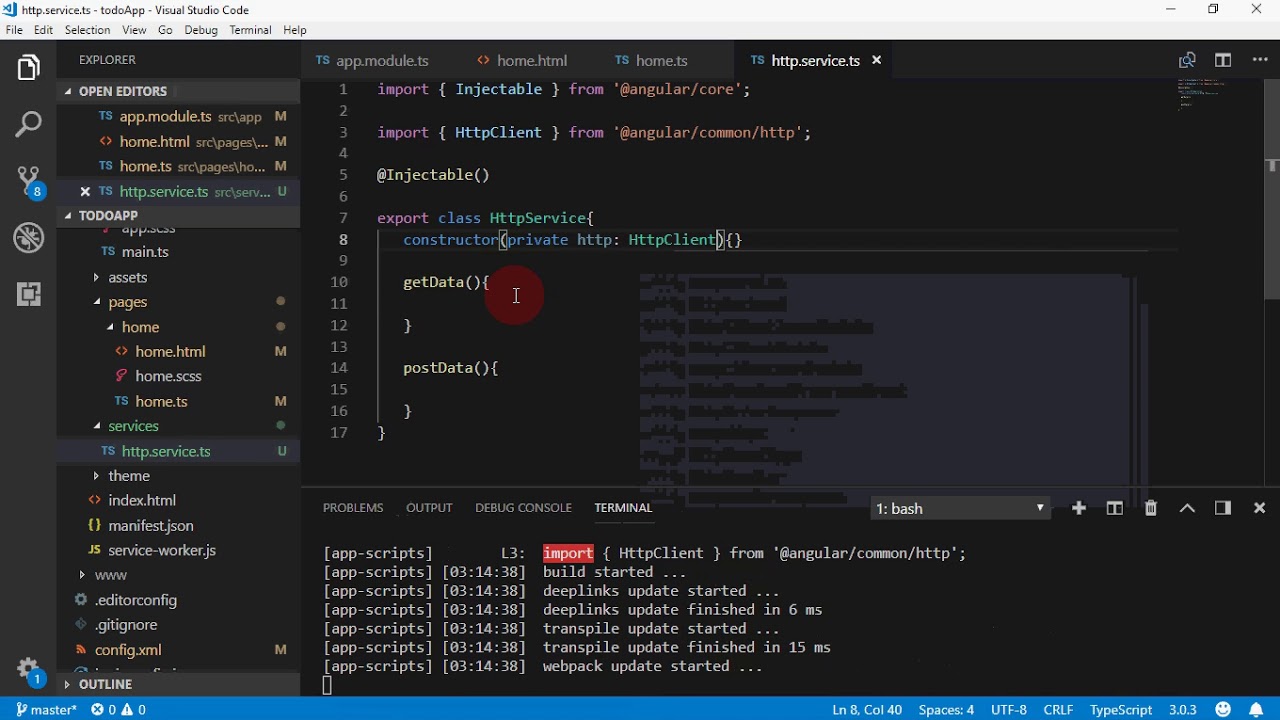Click the feedback smiley in status bar
1280x720 pixels.
tap(1224, 710)
